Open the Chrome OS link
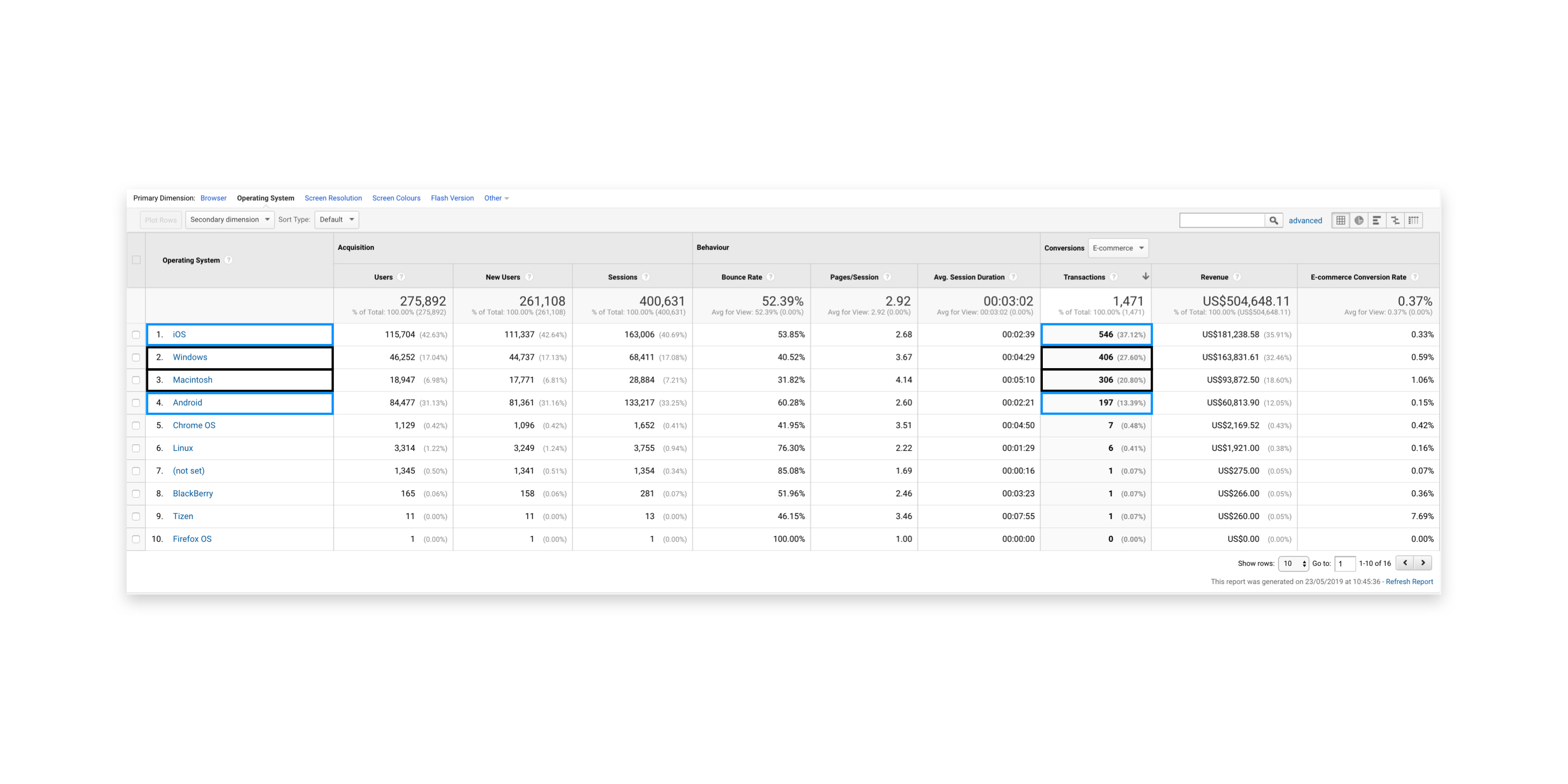The width and height of the screenshot is (1568, 784). pyautogui.click(x=194, y=426)
